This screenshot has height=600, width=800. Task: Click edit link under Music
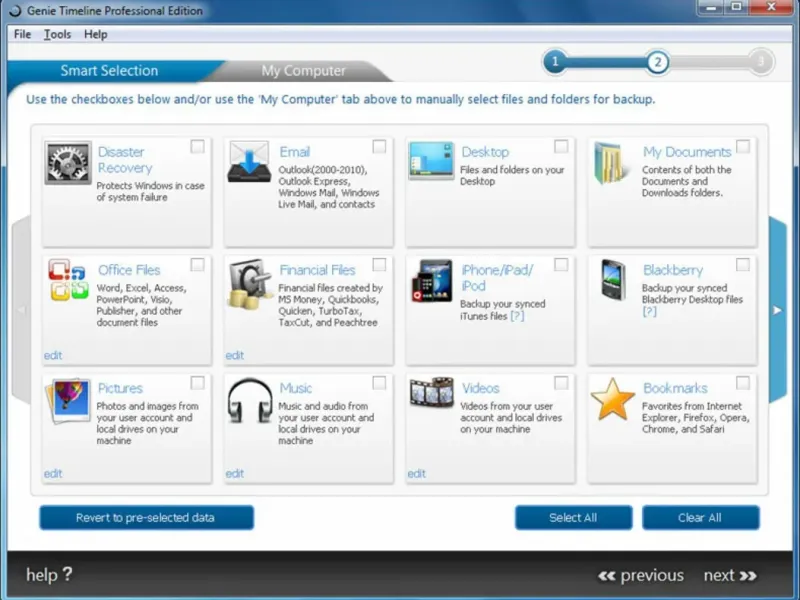click(235, 473)
